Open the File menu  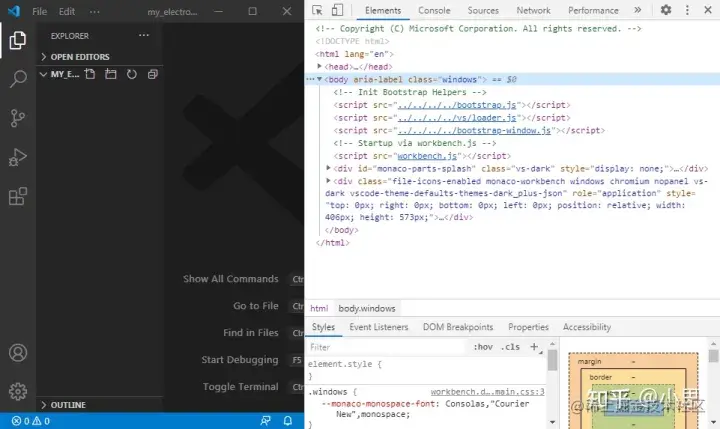tap(39, 11)
